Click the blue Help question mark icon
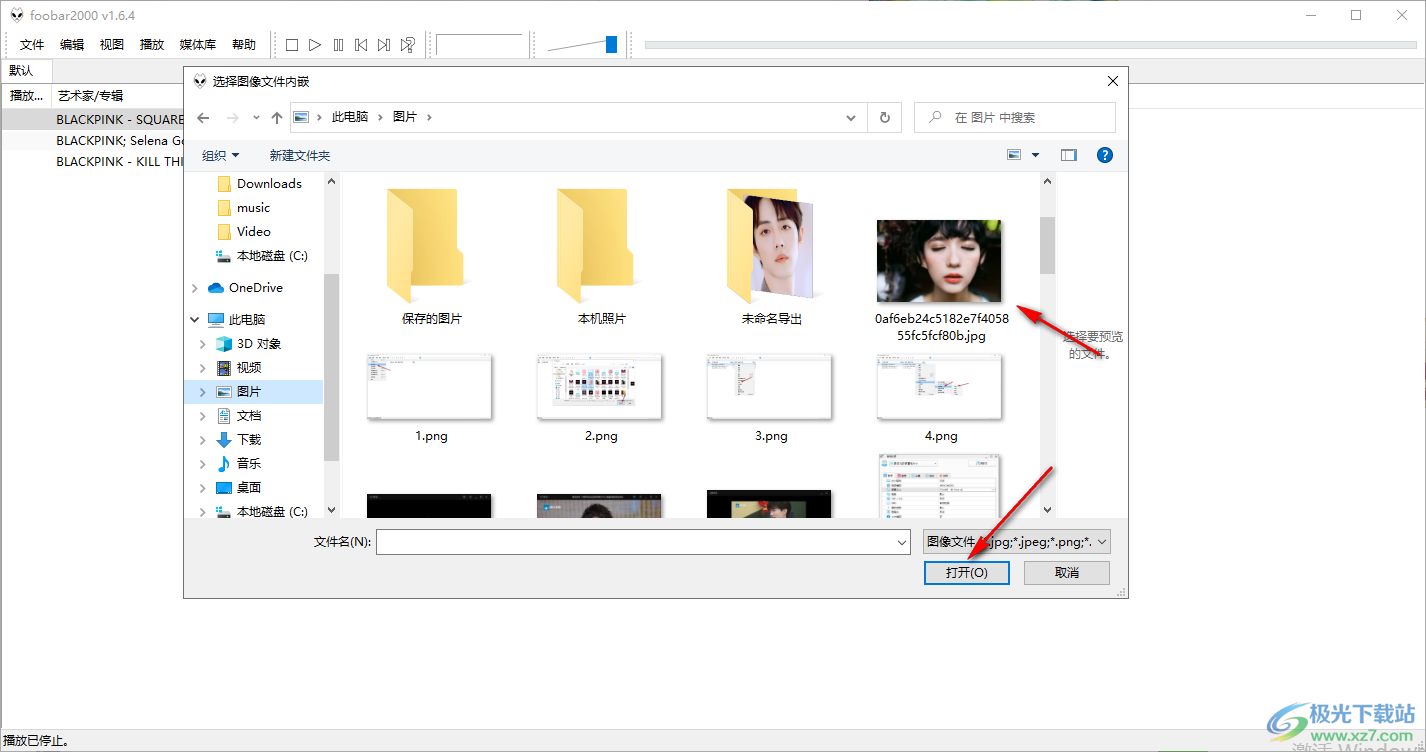Viewport: 1426px width, 752px height. pyautogui.click(x=1105, y=155)
